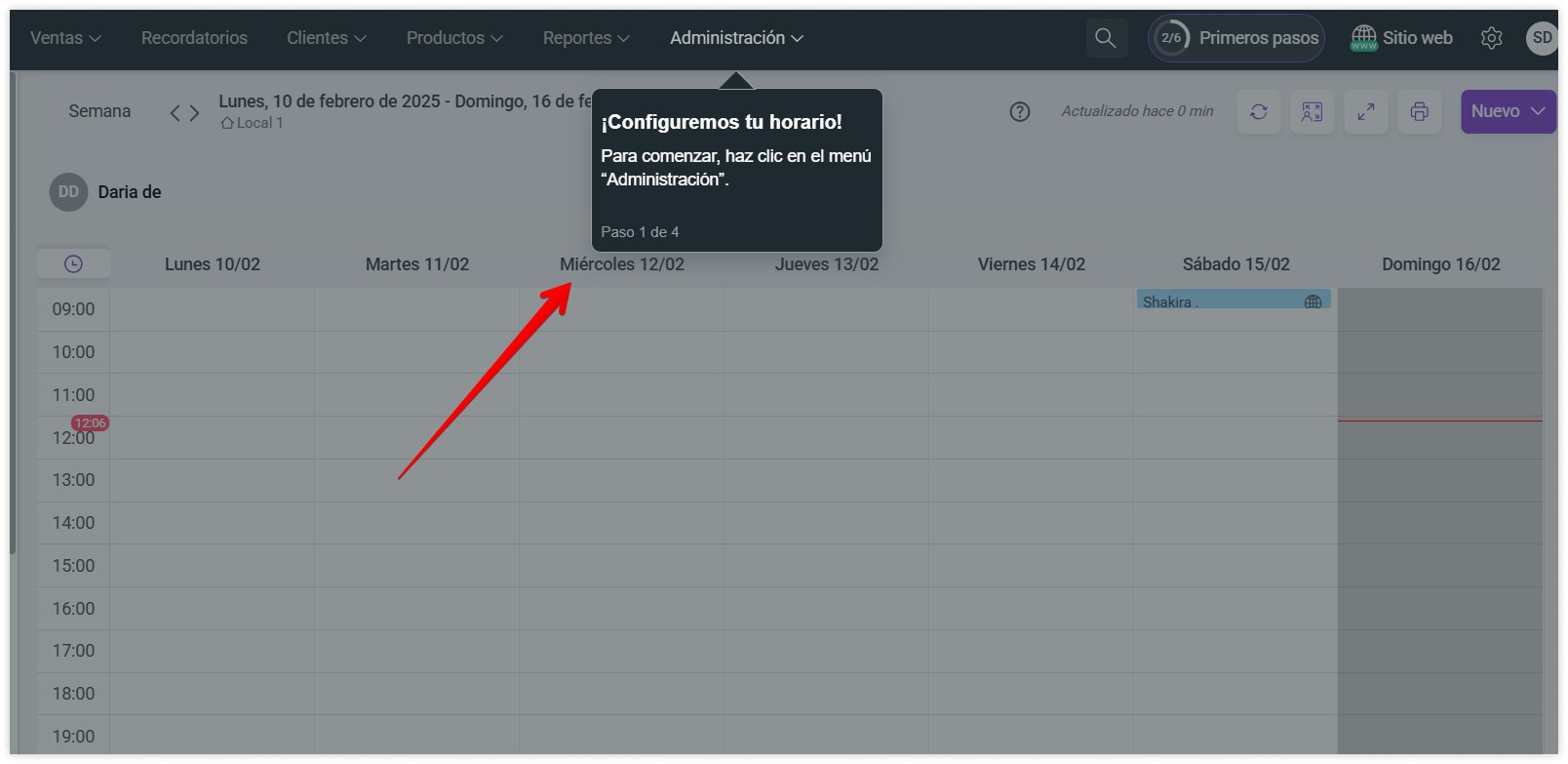1568x764 pixels.
Task: Select the Martes 11/02 column header
Action: tap(417, 264)
